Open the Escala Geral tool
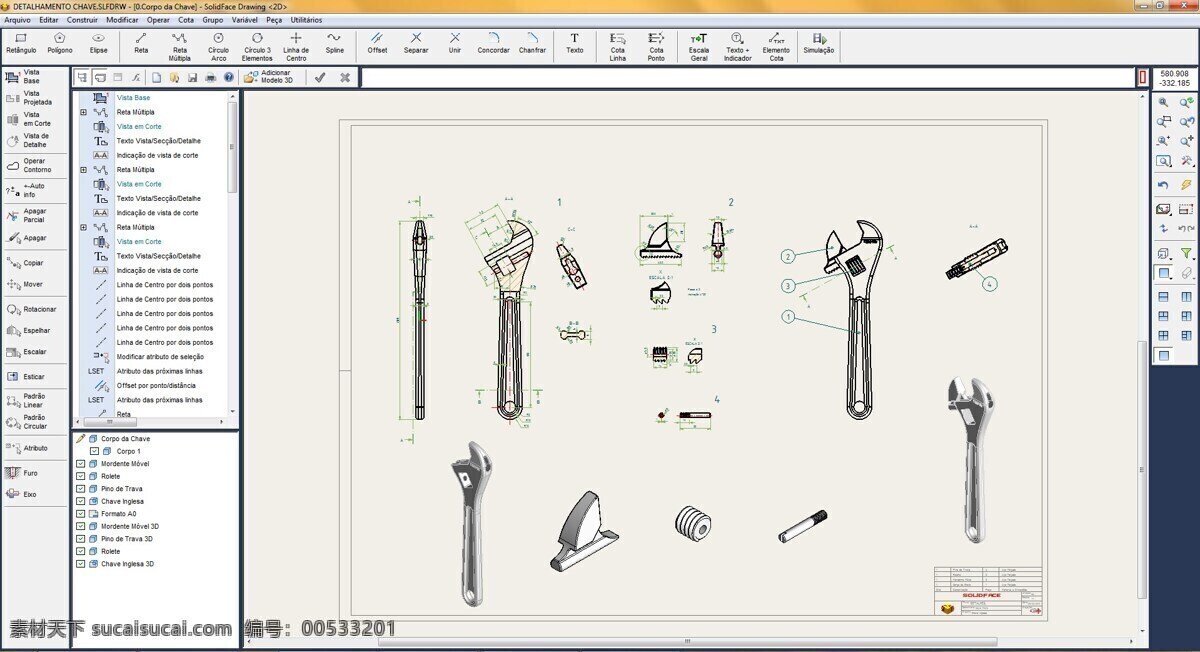The height and width of the screenshot is (652, 1200). [x=699, y=48]
